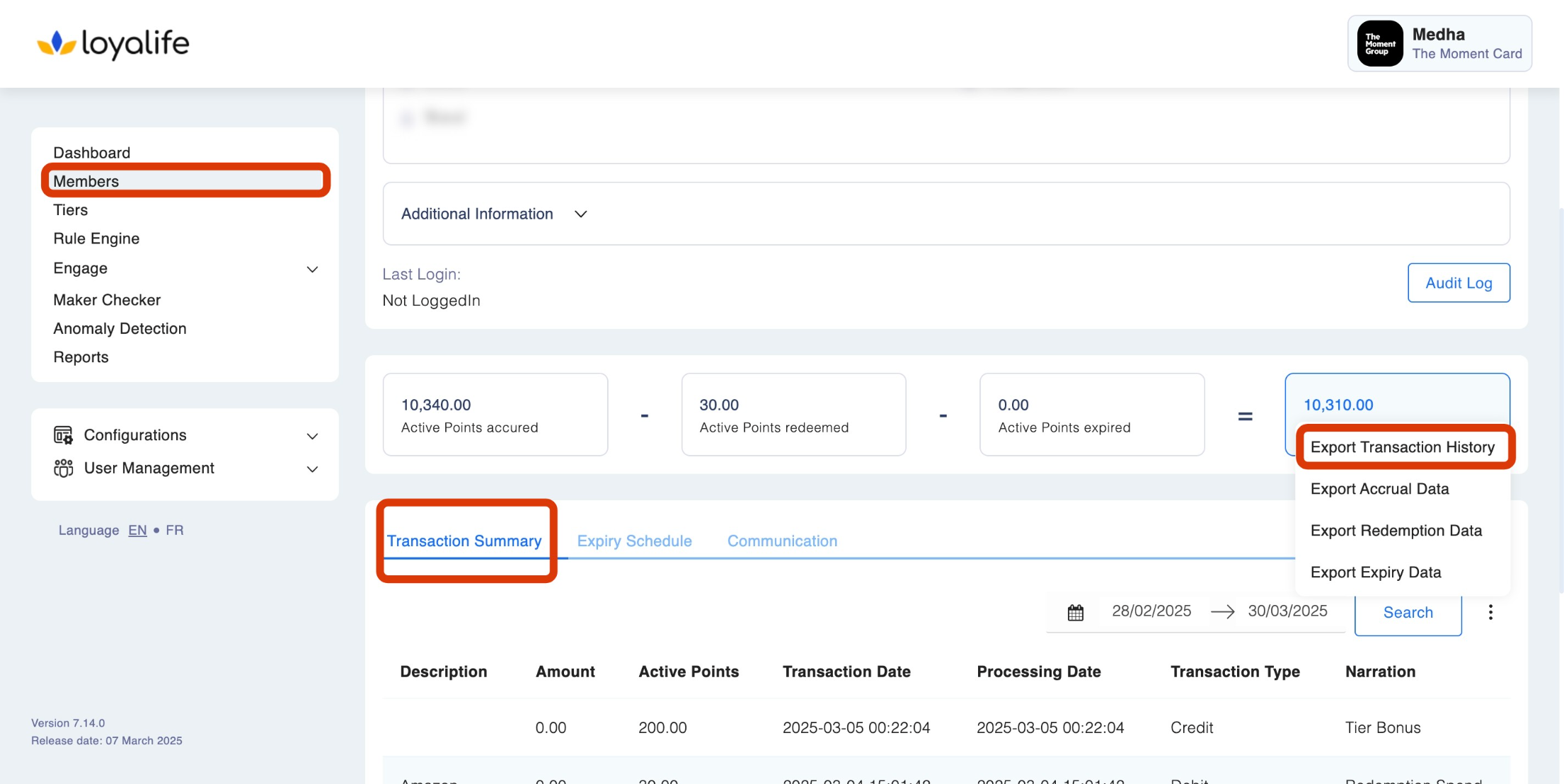Expand the Configurations chevron
1564x784 pixels.
tap(312, 436)
